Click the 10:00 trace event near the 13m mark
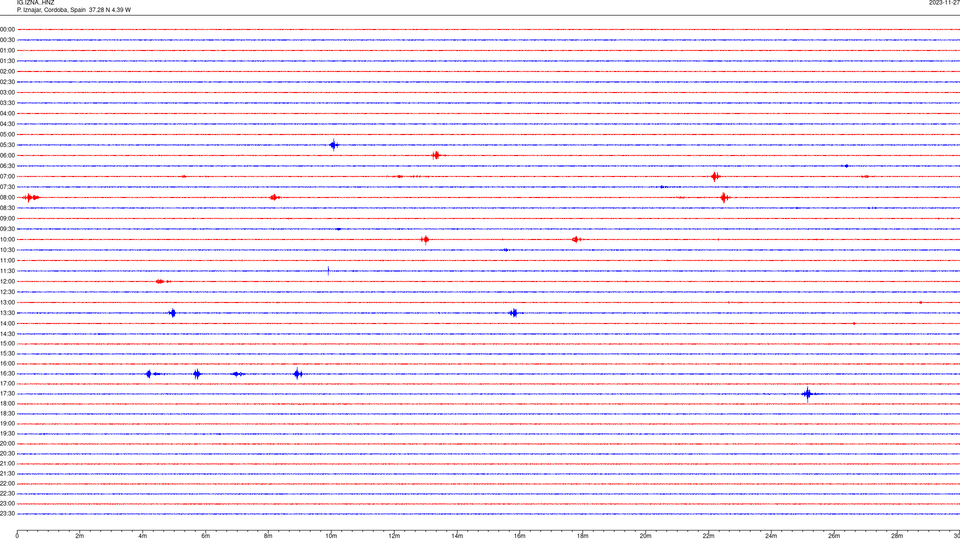960x540 pixels. pyautogui.click(x=425, y=239)
